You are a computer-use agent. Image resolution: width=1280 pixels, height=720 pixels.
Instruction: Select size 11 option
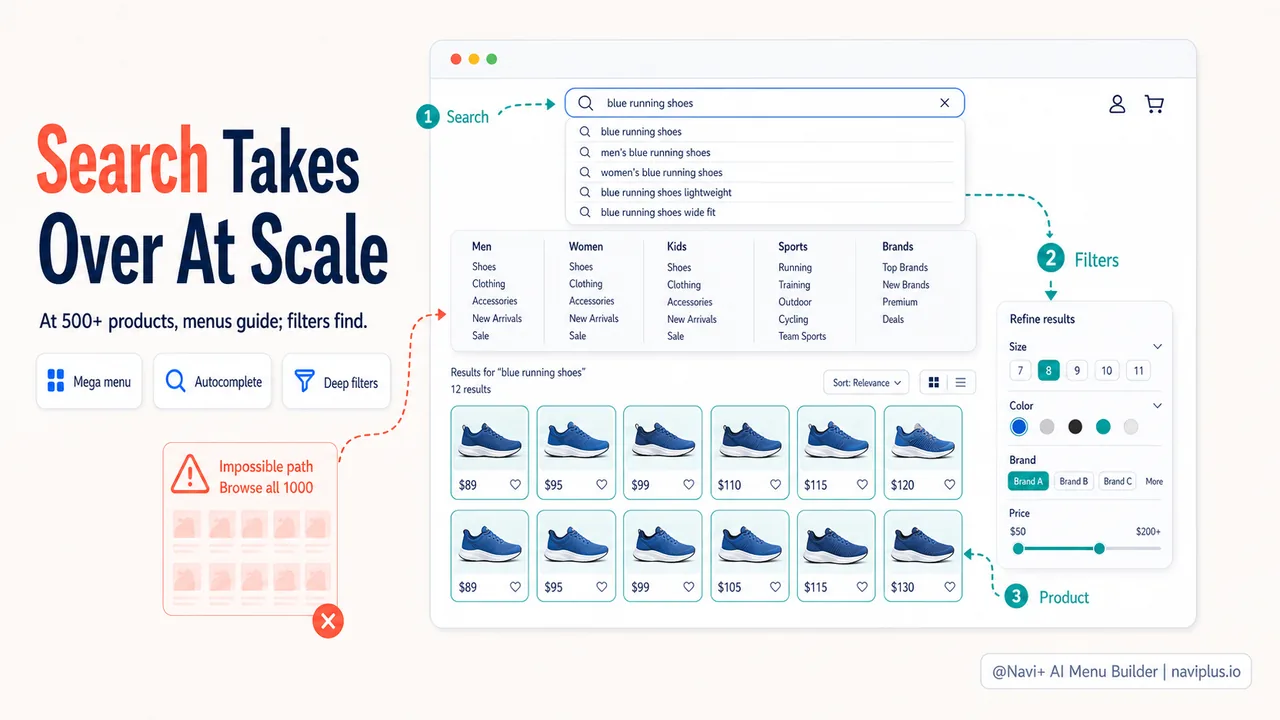point(1138,370)
